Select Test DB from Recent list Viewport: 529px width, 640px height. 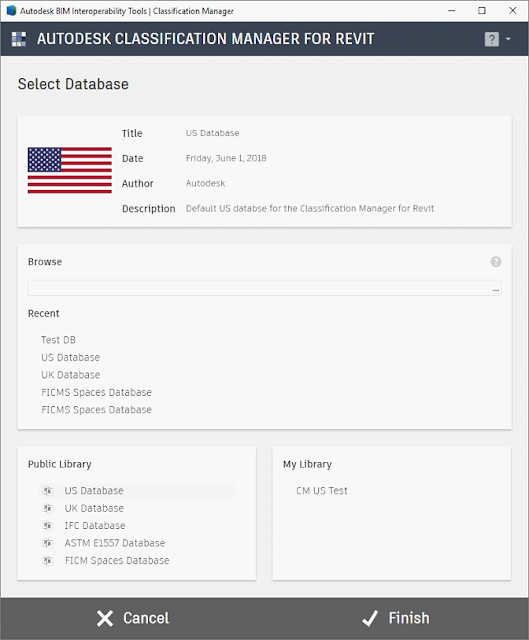pos(58,340)
